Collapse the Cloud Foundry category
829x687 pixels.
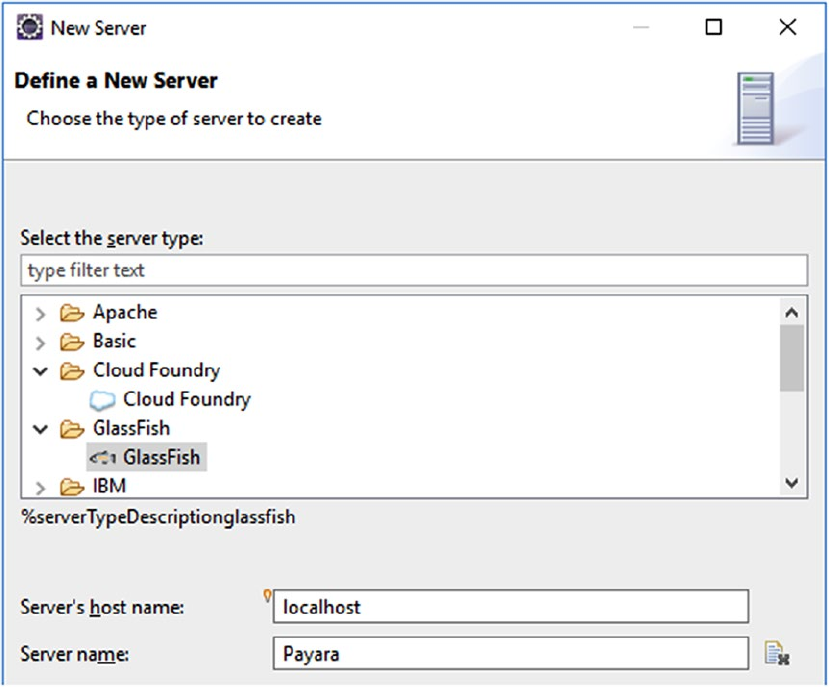[40, 371]
